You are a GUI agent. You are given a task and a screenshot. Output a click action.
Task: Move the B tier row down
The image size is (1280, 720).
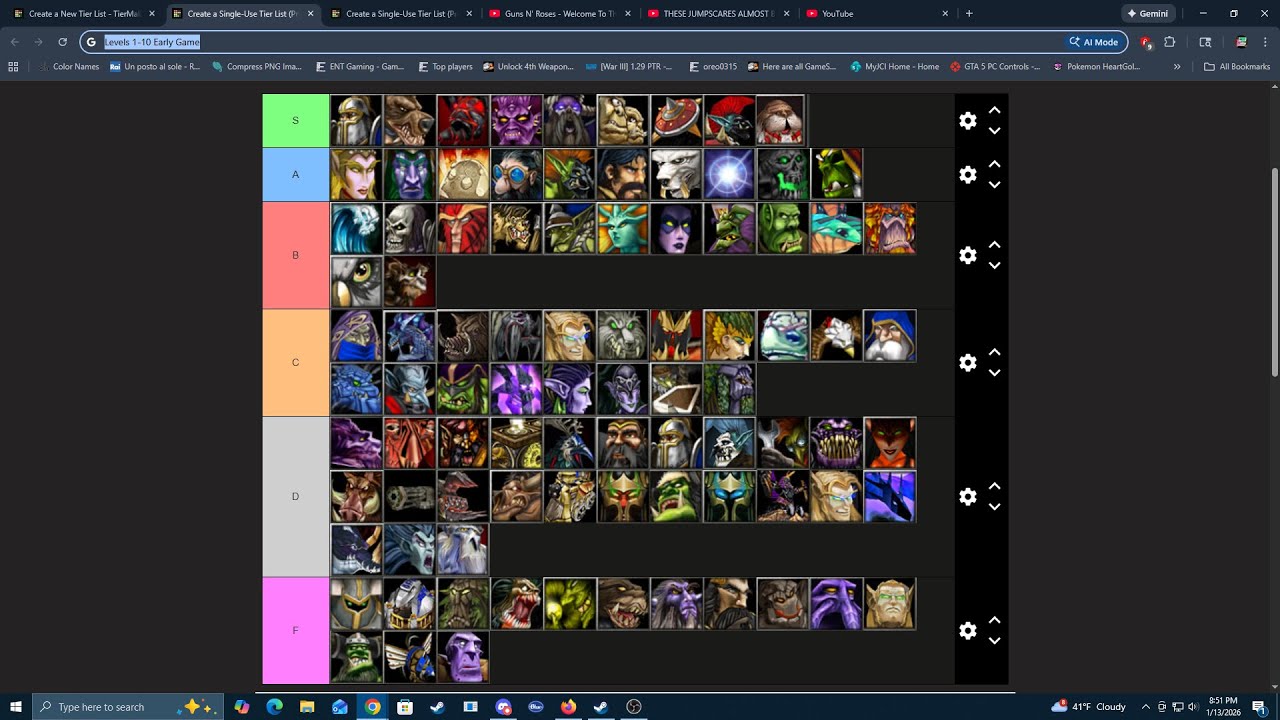click(995, 266)
